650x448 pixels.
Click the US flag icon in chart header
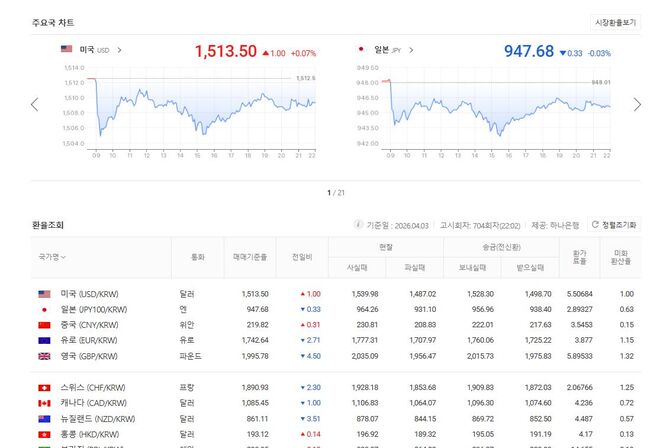(66, 49)
